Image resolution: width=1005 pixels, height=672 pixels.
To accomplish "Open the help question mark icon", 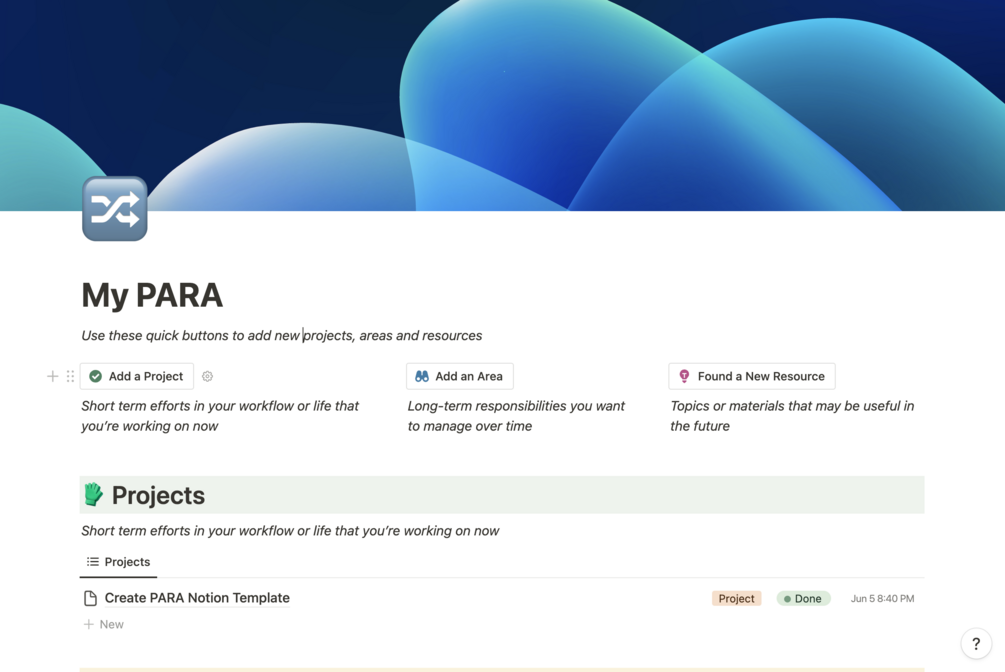I will point(976,643).
